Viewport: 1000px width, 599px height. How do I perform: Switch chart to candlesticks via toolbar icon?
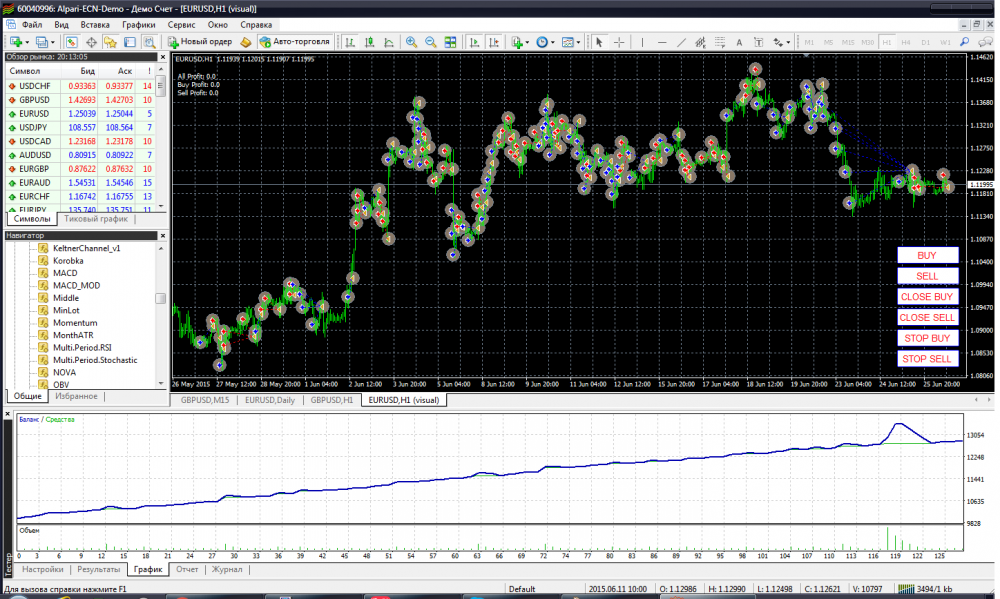tap(369, 42)
